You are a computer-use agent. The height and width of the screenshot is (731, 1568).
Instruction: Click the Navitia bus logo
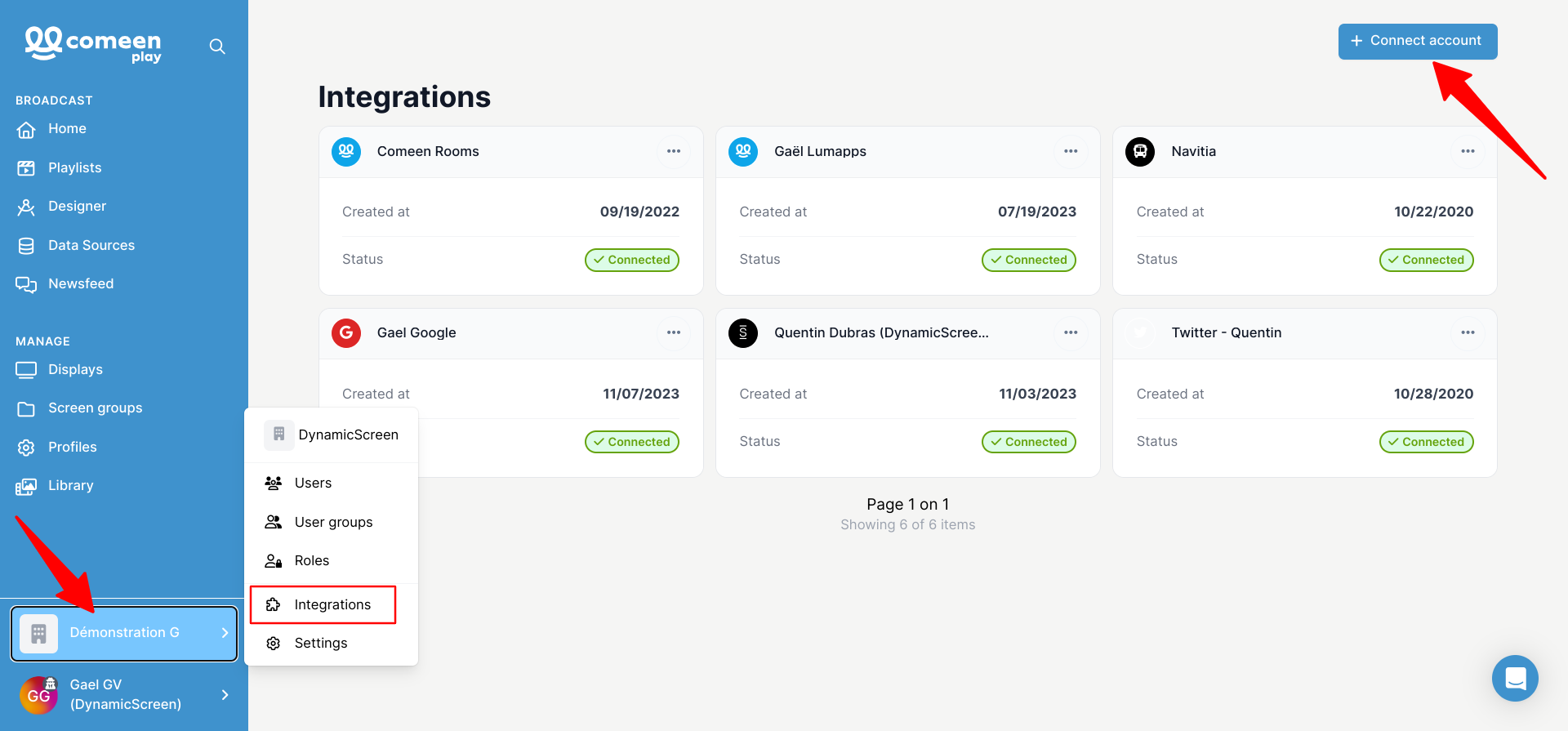1140,151
